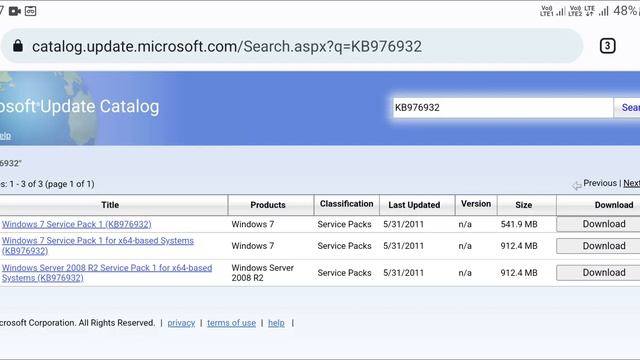The image size is (640, 360).
Task: Click the results count '1 - 3 of 3' text
Action: click(x=27, y=184)
